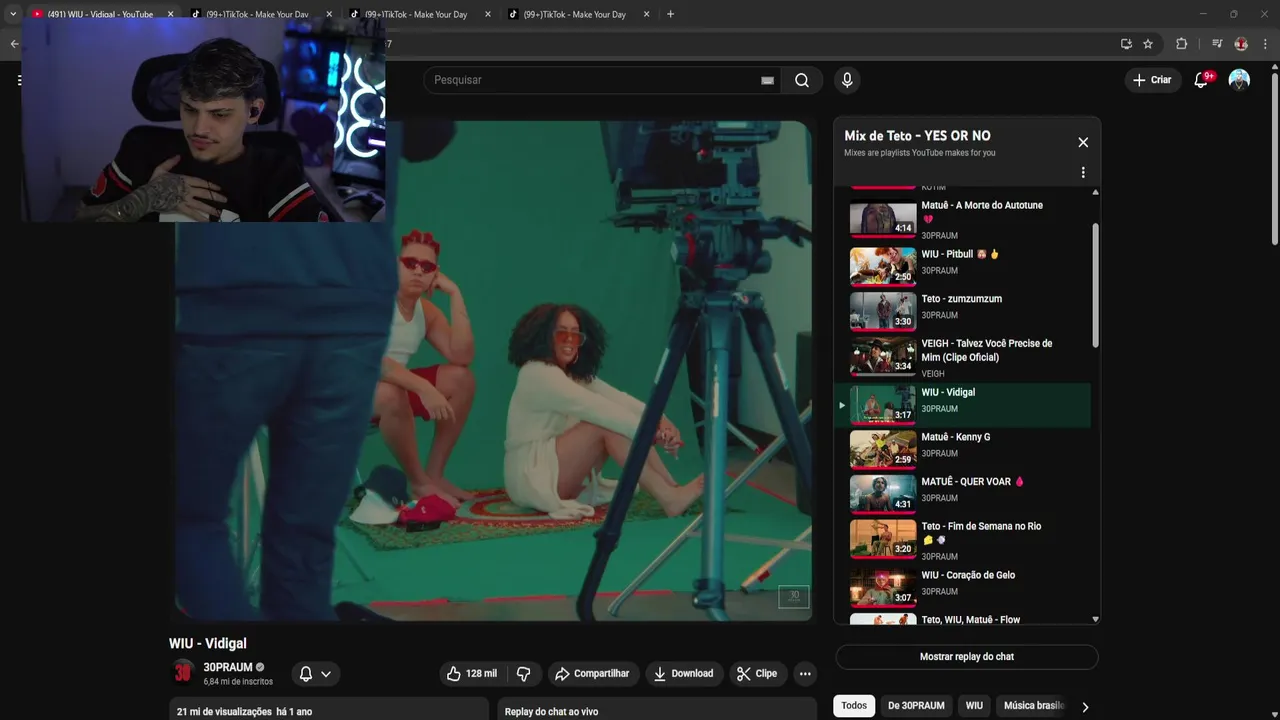Image resolution: width=1280 pixels, height=720 pixels.
Task: Select currently playing WIU - Vidigal playlist item
Action: [962, 405]
